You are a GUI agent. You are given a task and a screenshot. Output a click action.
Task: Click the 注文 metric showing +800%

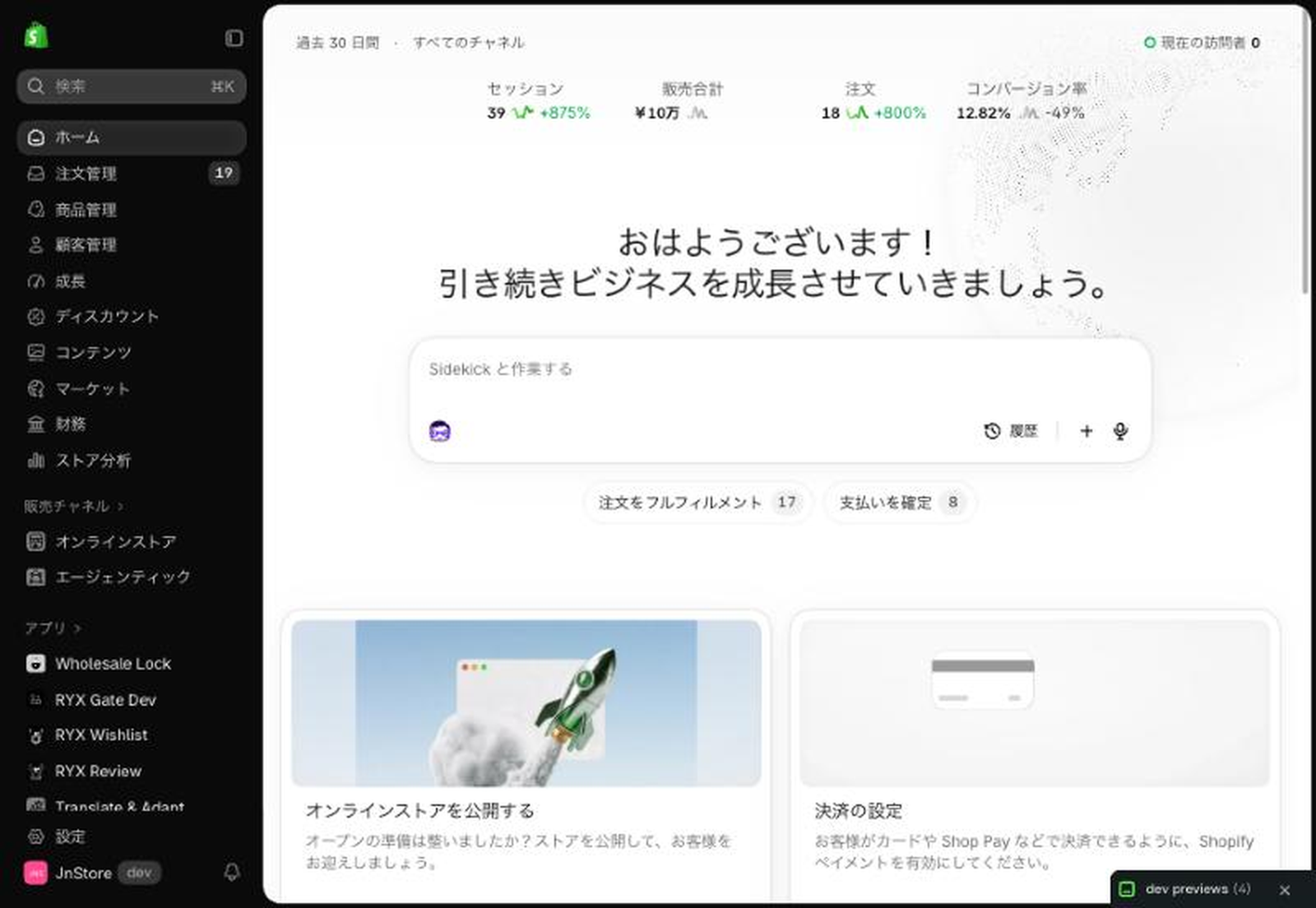(x=873, y=100)
